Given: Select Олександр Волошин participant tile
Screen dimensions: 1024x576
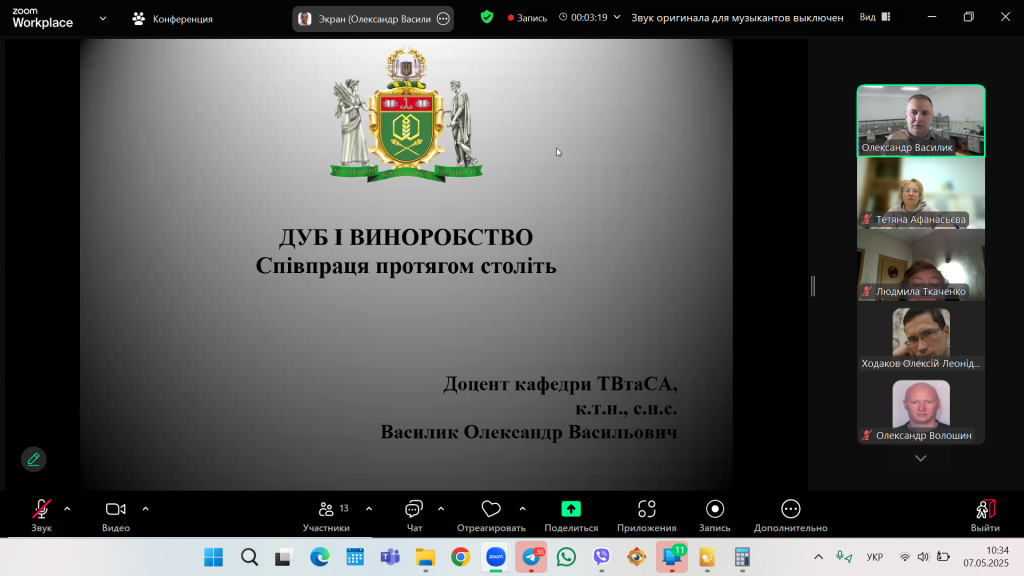Looking at the screenshot, I should [x=921, y=409].
